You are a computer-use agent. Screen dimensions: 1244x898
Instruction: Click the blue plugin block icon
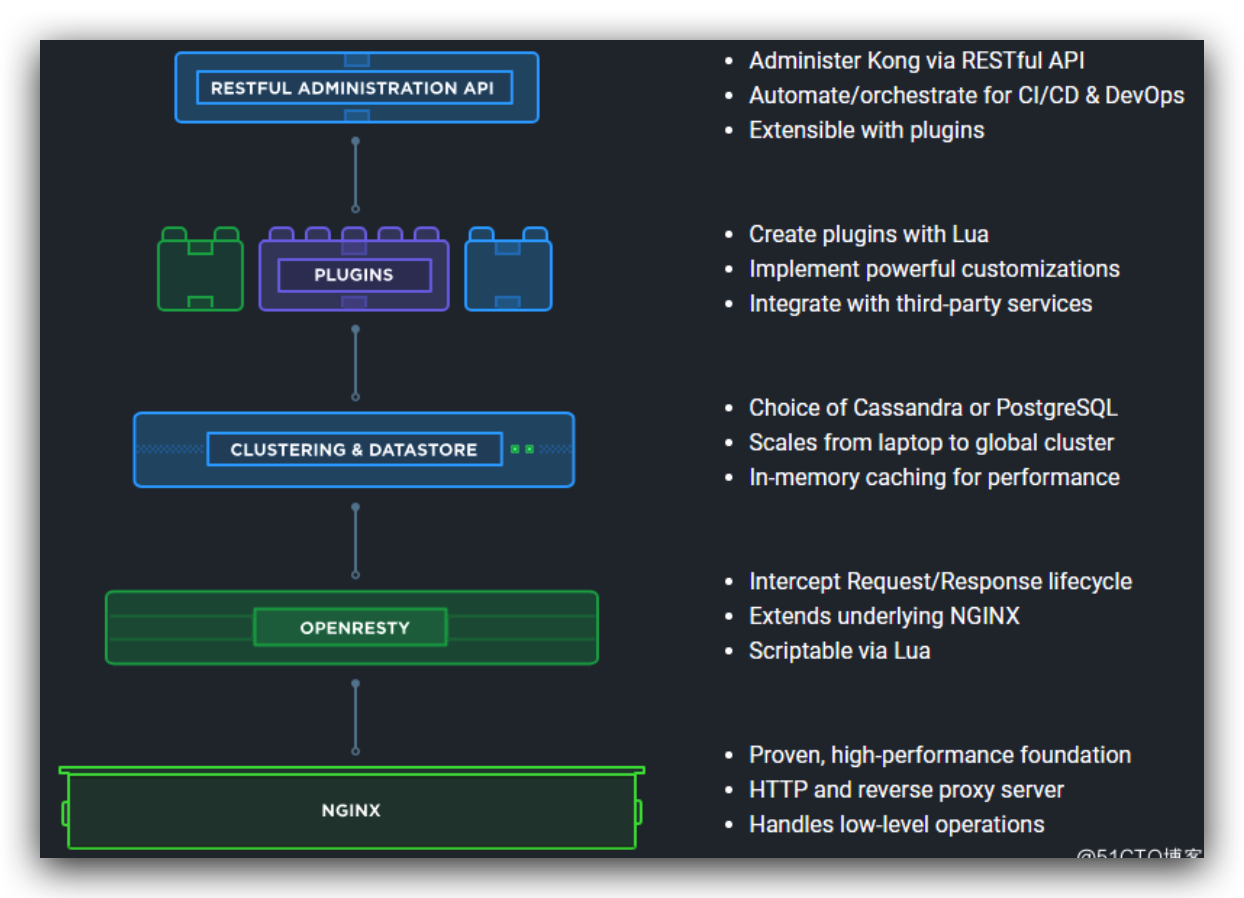[508, 270]
